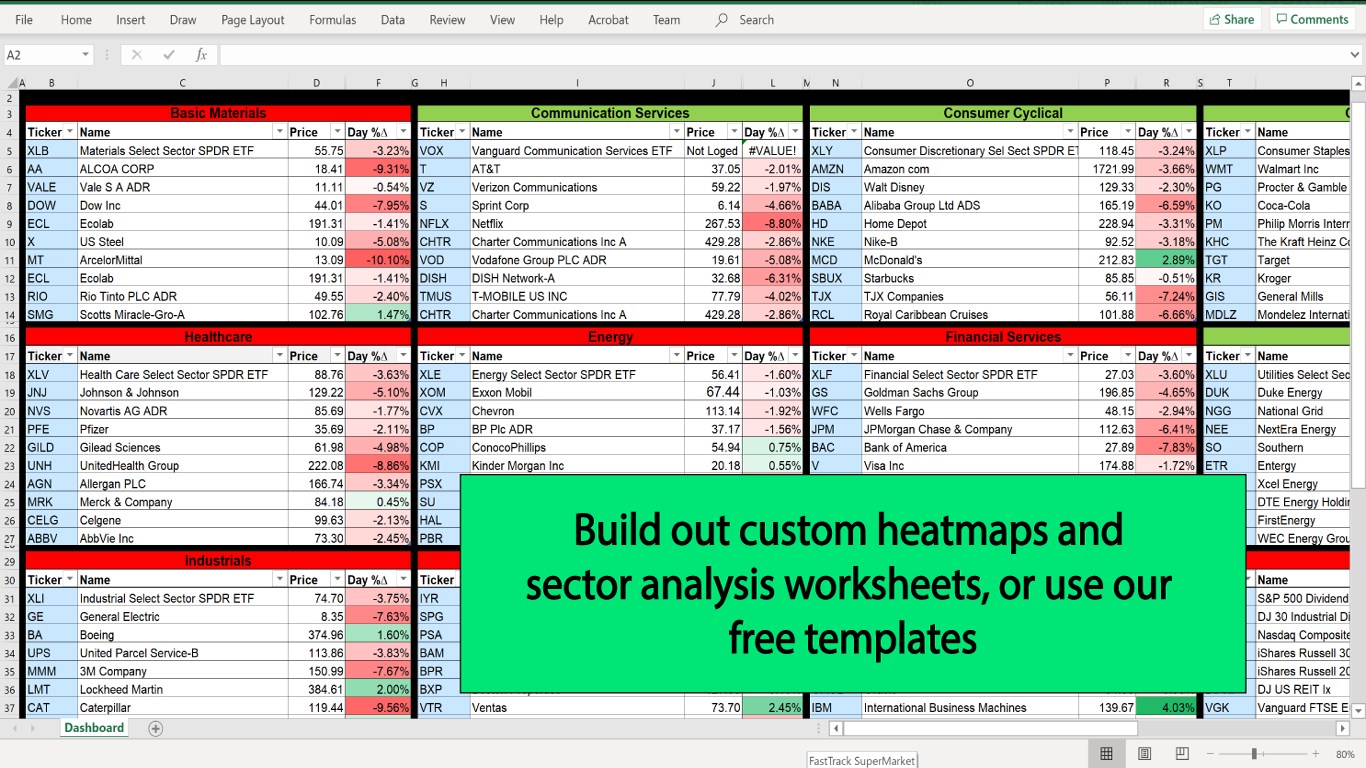The height and width of the screenshot is (768, 1366).
Task: Select column C header
Action: 182,83
